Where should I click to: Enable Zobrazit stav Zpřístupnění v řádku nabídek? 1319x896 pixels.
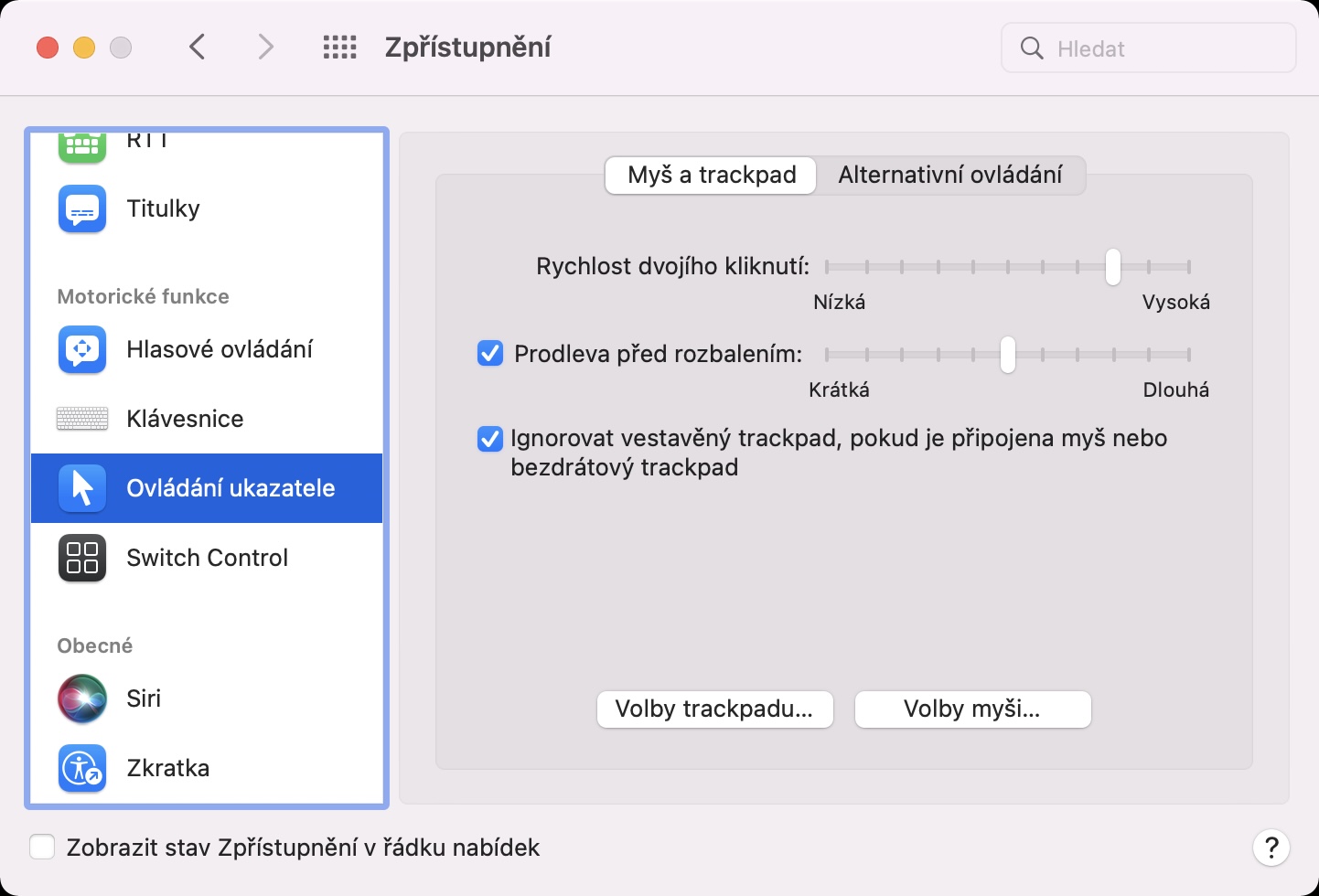(42, 848)
